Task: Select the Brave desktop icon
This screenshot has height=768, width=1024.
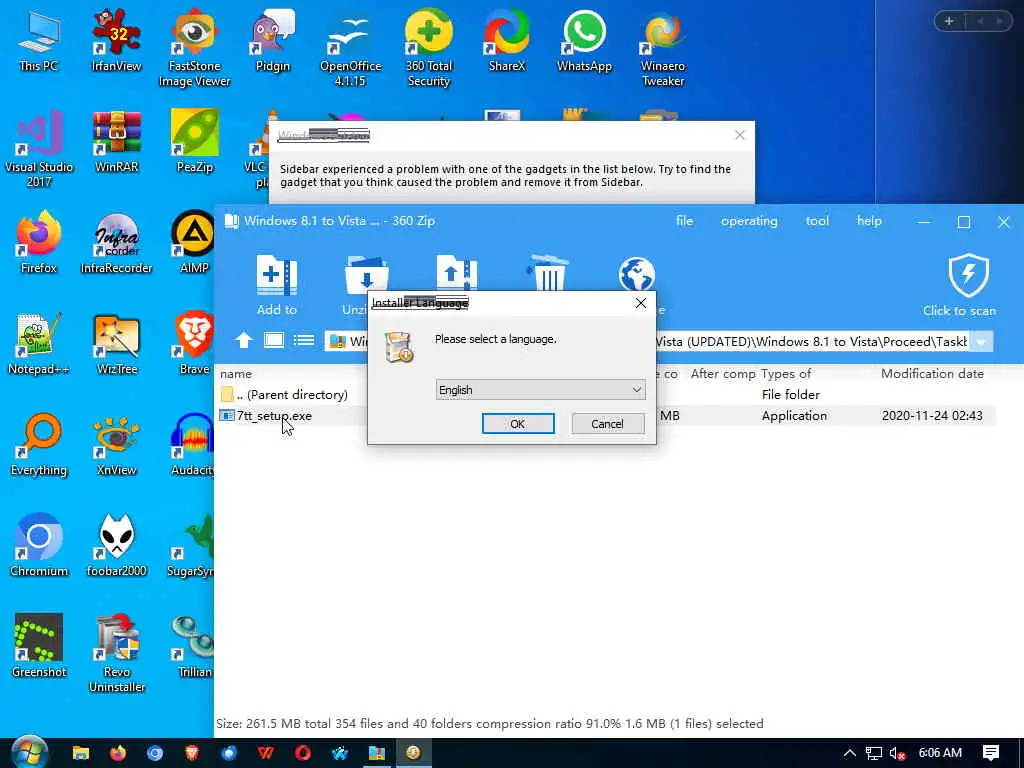Action: click(x=195, y=344)
